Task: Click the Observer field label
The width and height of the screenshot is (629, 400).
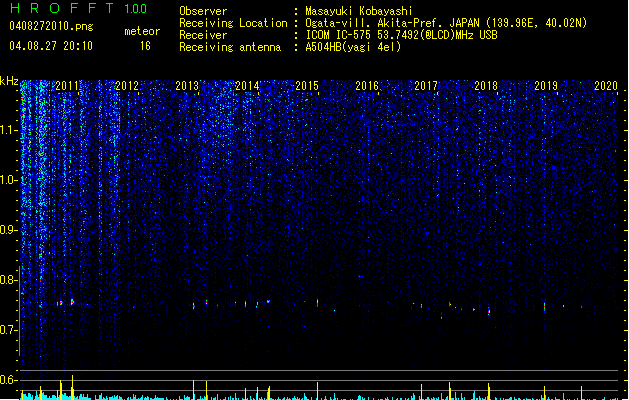Action: (x=203, y=11)
